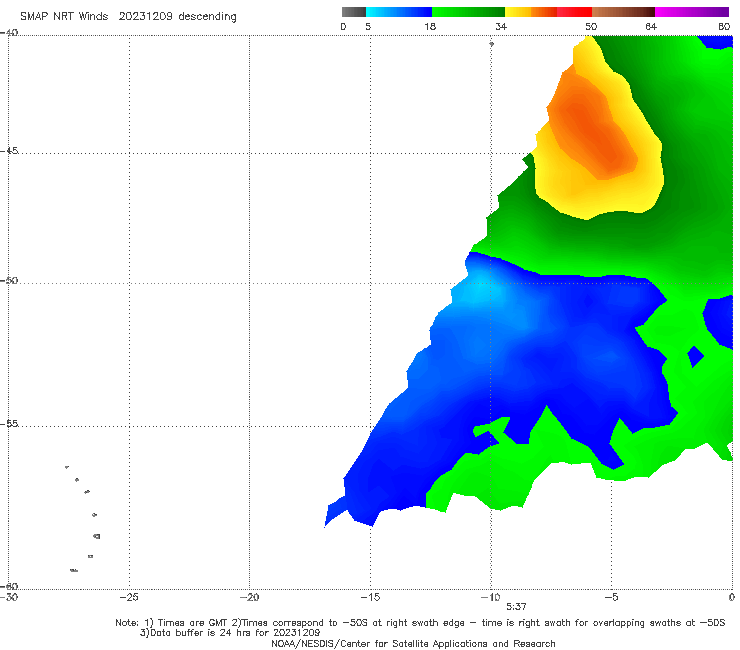The width and height of the screenshot is (740, 650).
Task: Click the gray segment of the color bar
Action: click(x=354, y=12)
